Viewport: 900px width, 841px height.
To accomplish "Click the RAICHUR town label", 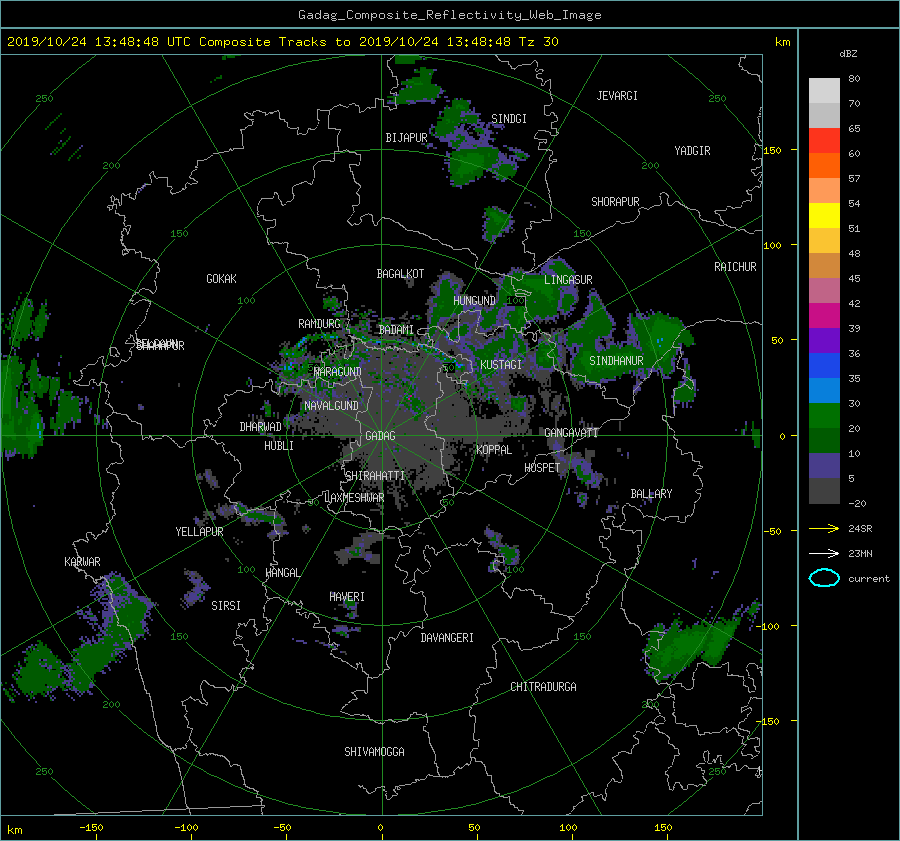I will click(735, 267).
